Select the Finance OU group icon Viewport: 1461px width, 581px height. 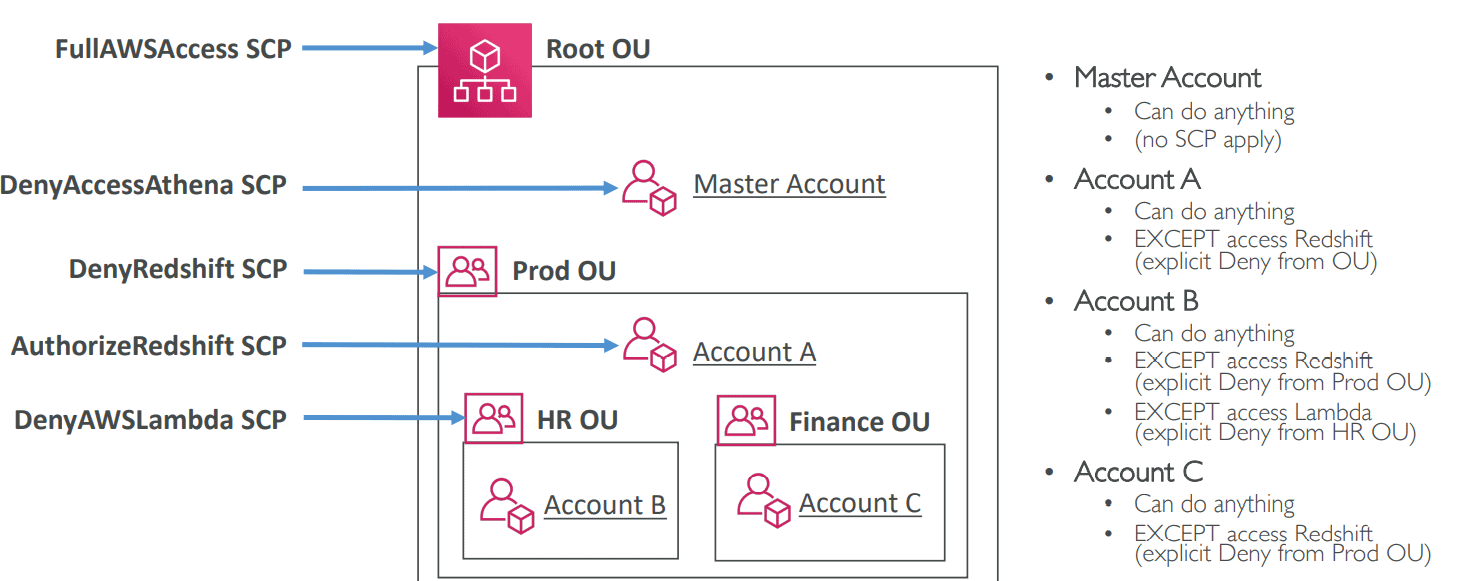pyautogui.click(x=746, y=420)
